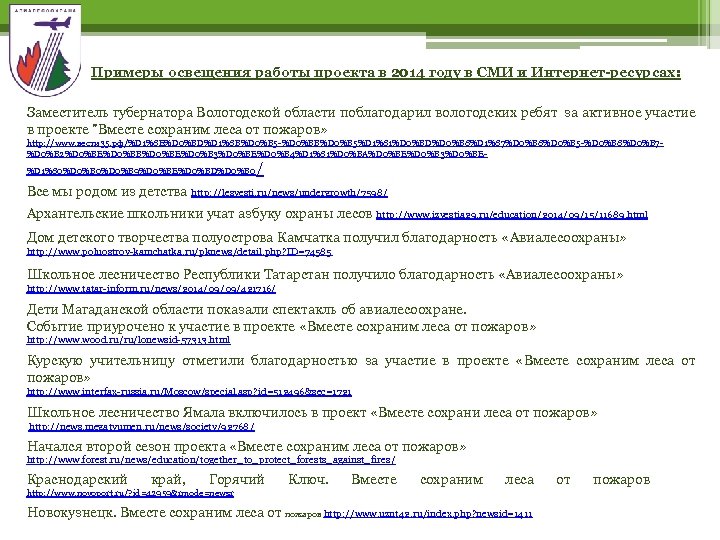This screenshot has width=720, height=540.
Task: Click text 'Все мы родом из детства'
Action: click(x=107, y=191)
